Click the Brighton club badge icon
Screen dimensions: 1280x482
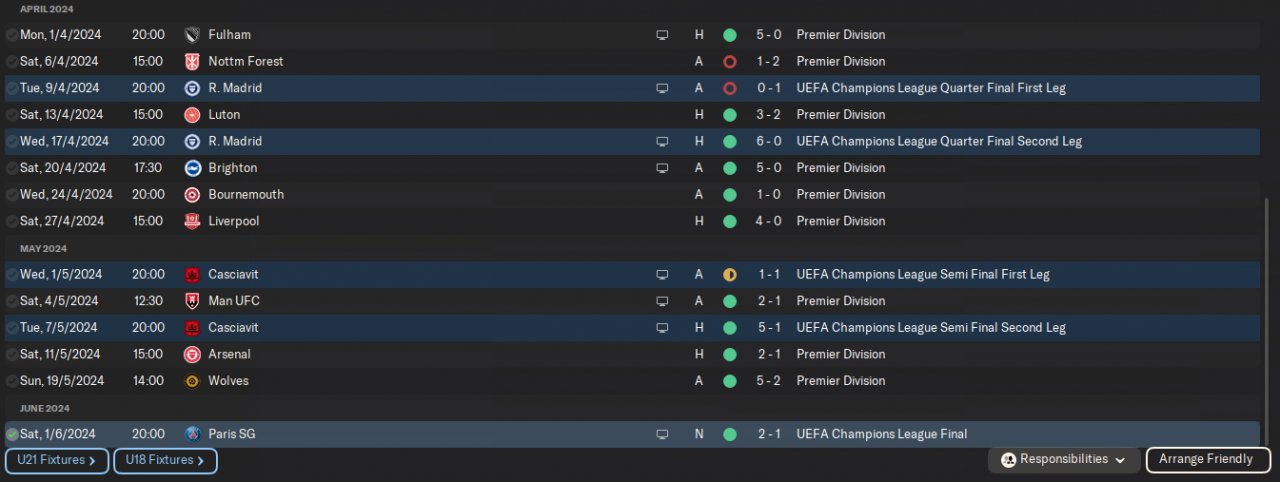(192, 168)
